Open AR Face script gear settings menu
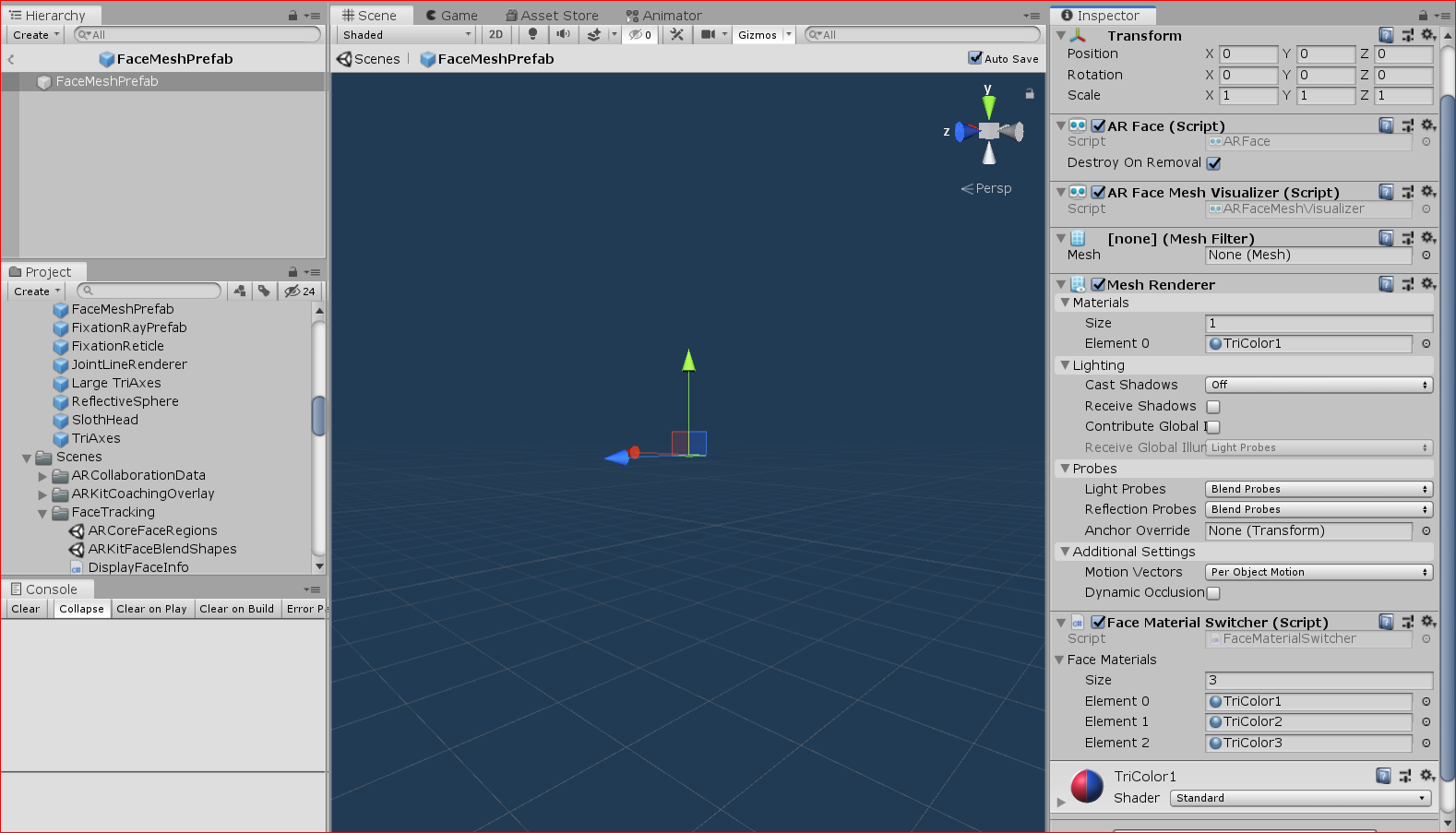The width and height of the screenshot is (1456, 833). (x=1428, y=125)
